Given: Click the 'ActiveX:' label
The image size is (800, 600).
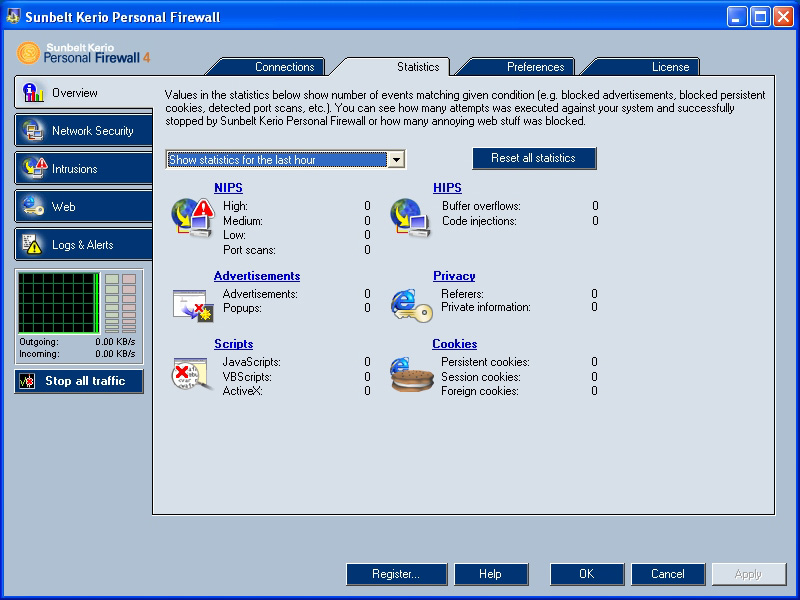Looking at the screenshot, I should pyautogui.click(x=242, y=391).
